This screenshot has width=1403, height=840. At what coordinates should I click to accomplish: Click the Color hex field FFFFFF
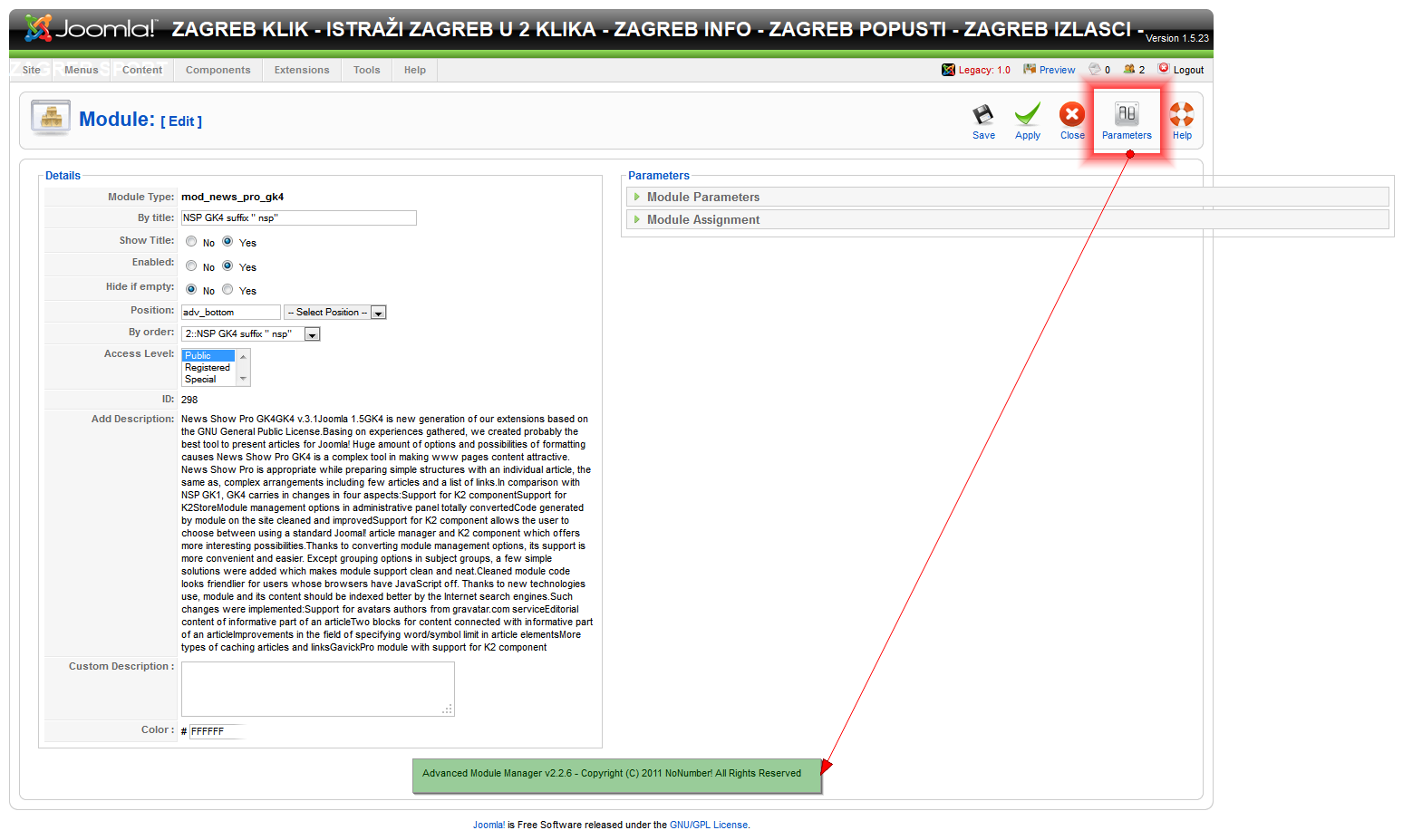[x=218, y=731]
